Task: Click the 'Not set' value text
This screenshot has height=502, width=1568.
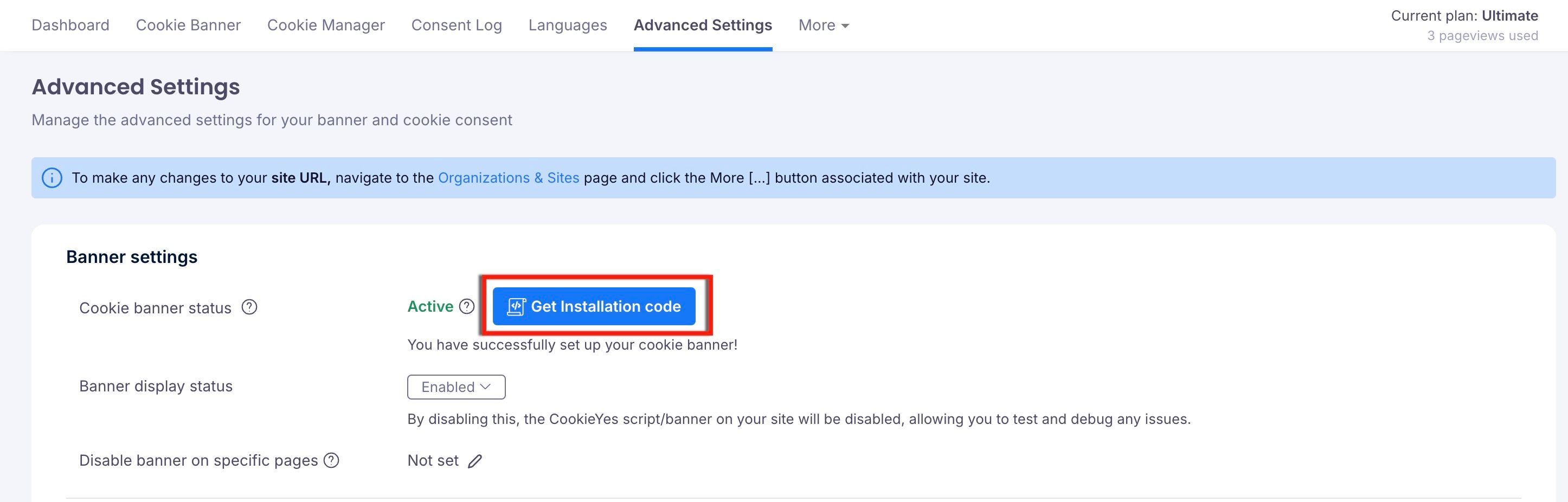Action: [x=433, y=461]
